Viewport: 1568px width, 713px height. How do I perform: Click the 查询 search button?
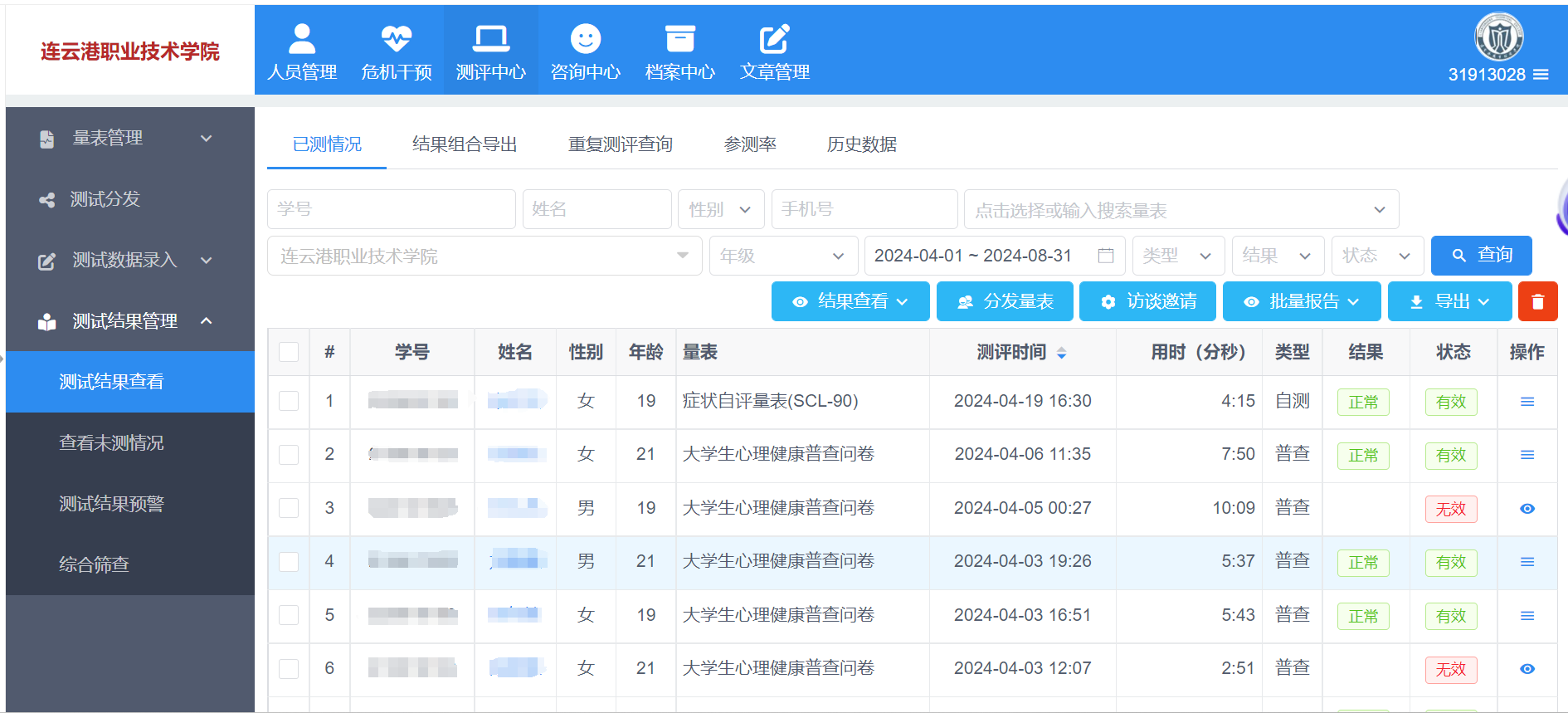pyautogui.click(x=1481, y=256)
